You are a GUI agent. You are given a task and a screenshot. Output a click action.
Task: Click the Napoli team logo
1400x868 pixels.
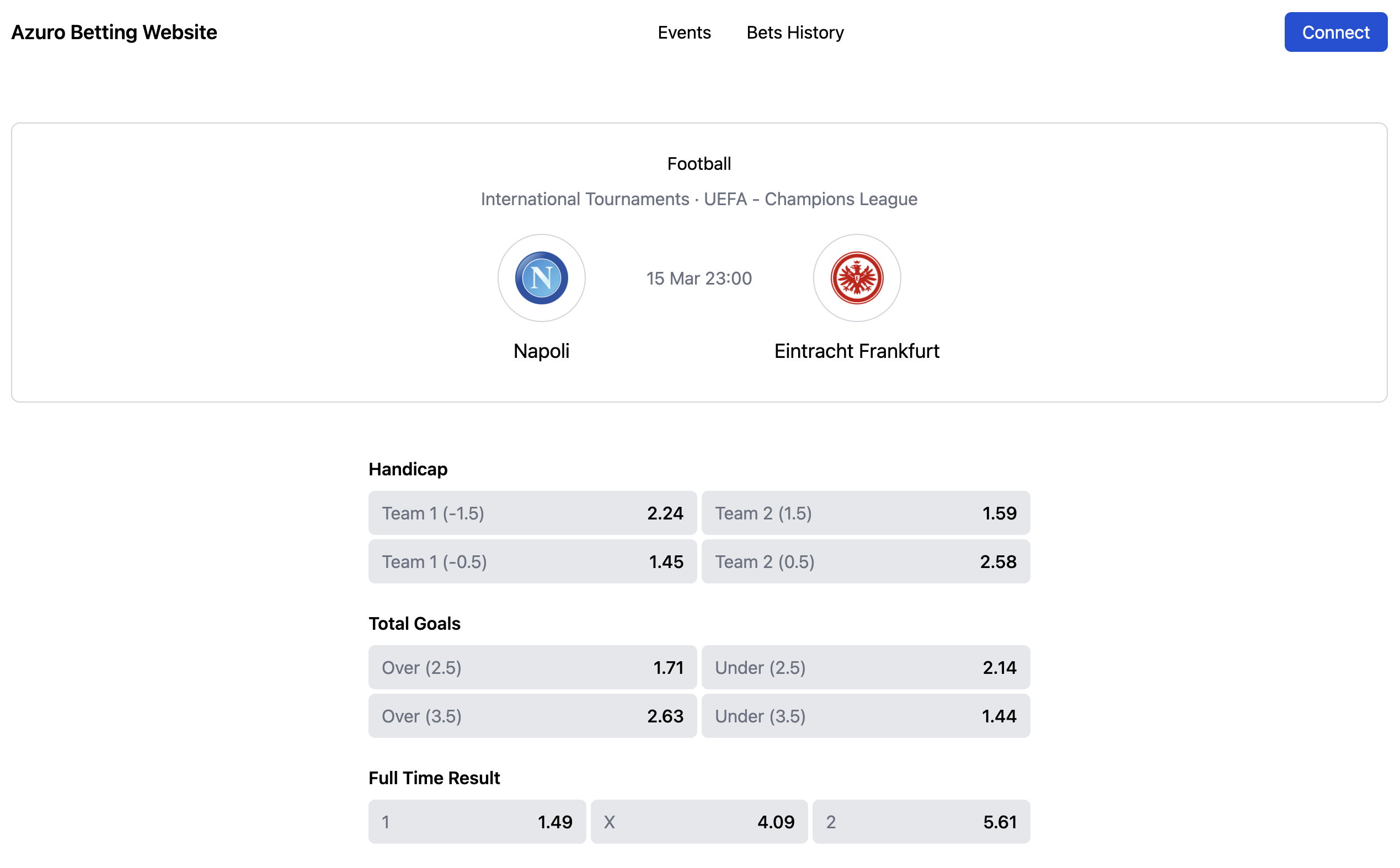click(542, 278)
